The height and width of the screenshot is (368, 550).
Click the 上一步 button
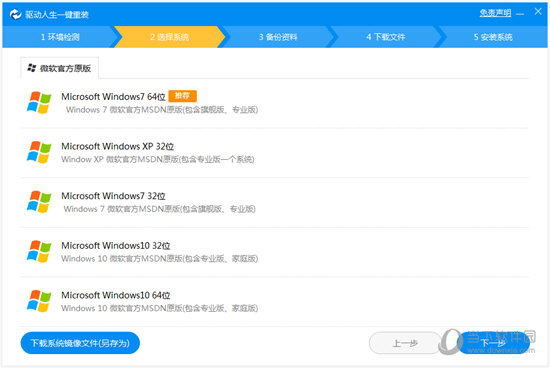tap(405, 343)
